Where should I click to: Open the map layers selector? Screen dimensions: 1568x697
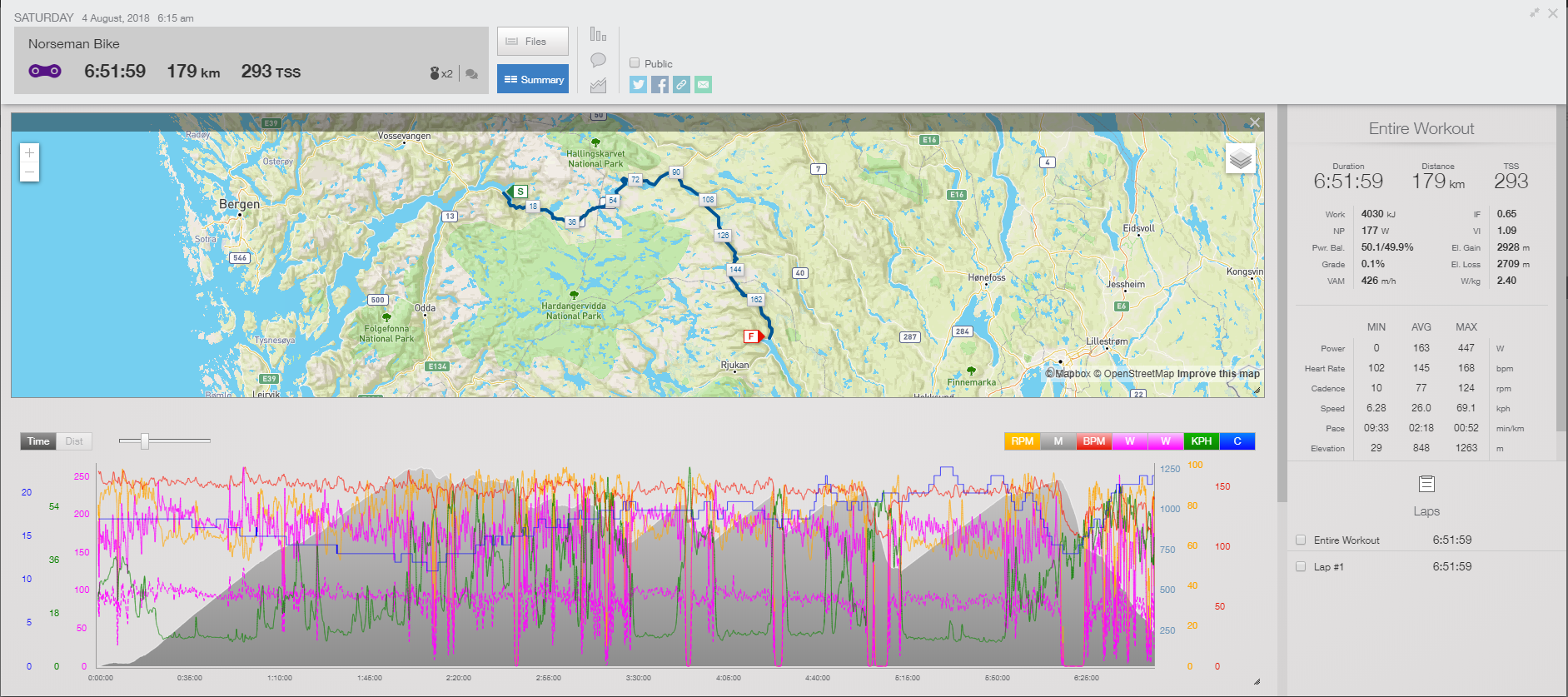1240,158
